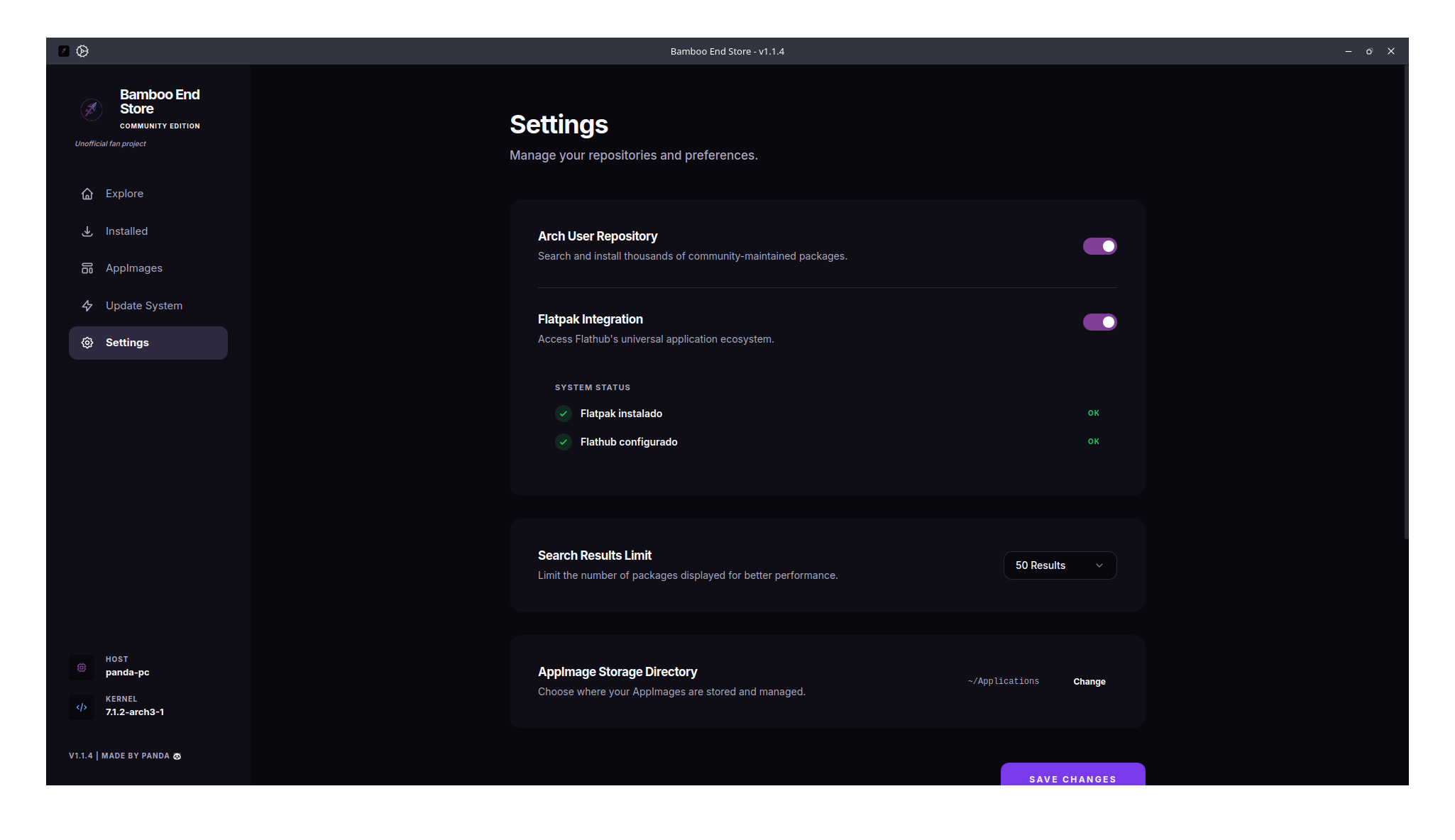Click the vertical scrollbar on the right

coord(1405,302)
